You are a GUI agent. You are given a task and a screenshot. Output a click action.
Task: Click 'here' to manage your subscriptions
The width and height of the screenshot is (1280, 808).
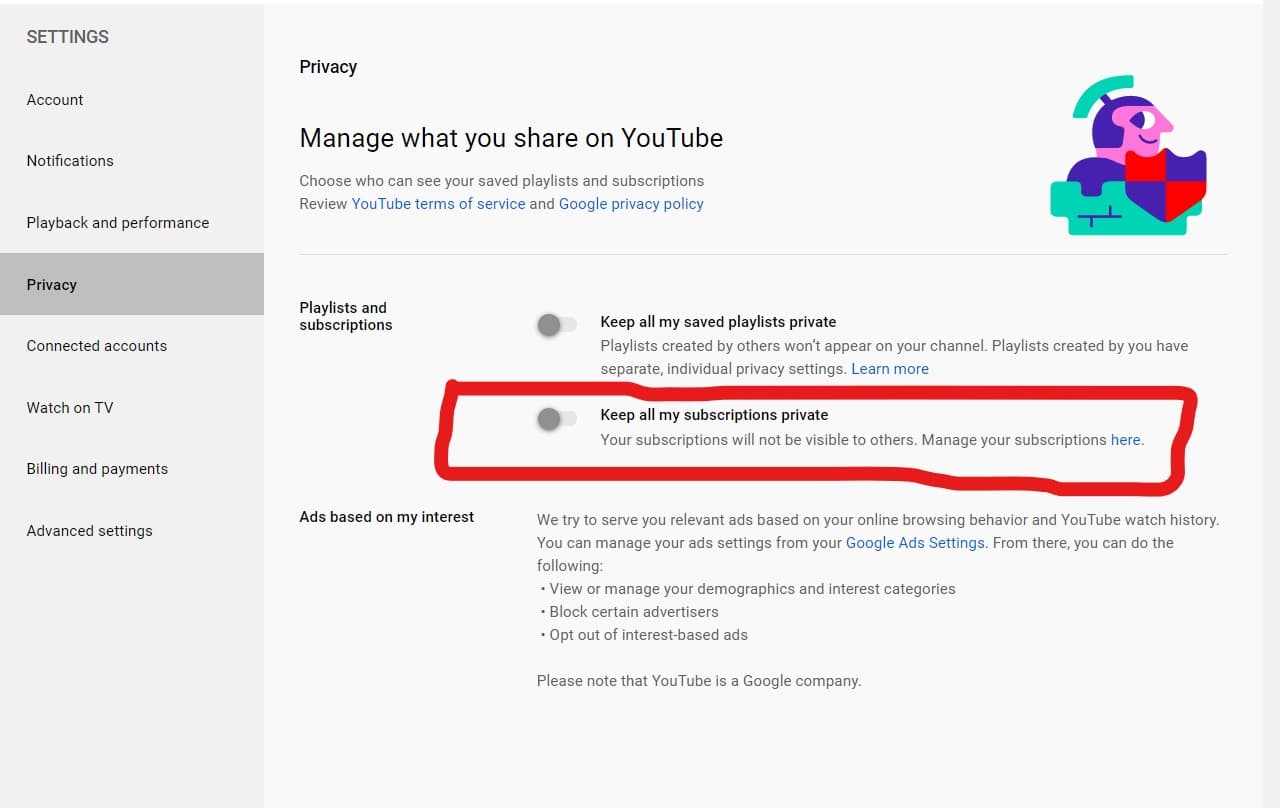[x=1125, y=439]
